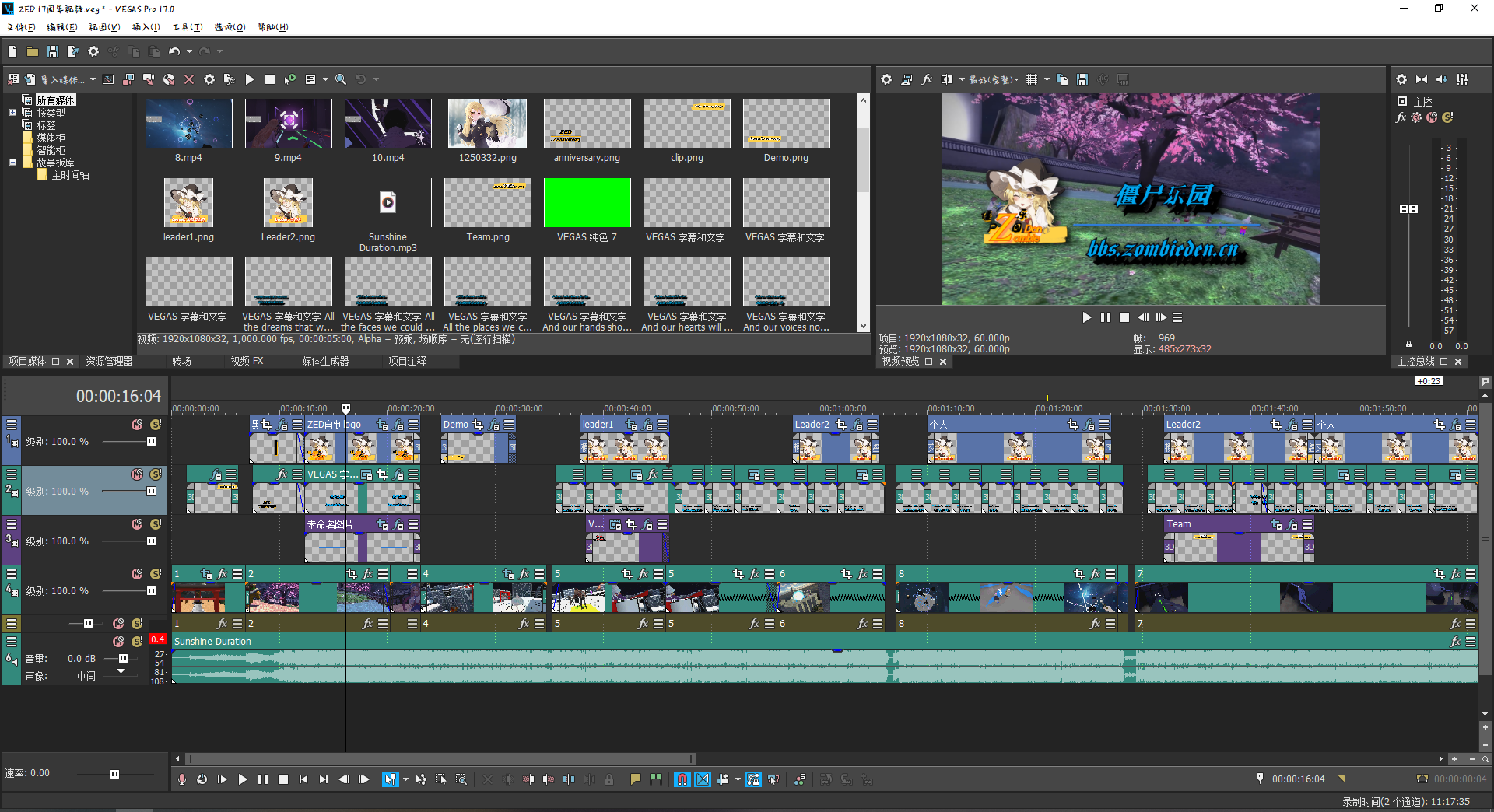The image size is (1494, 812).
Task: Search the media bins with the magnifier icon
Action: tap(341, 79)
